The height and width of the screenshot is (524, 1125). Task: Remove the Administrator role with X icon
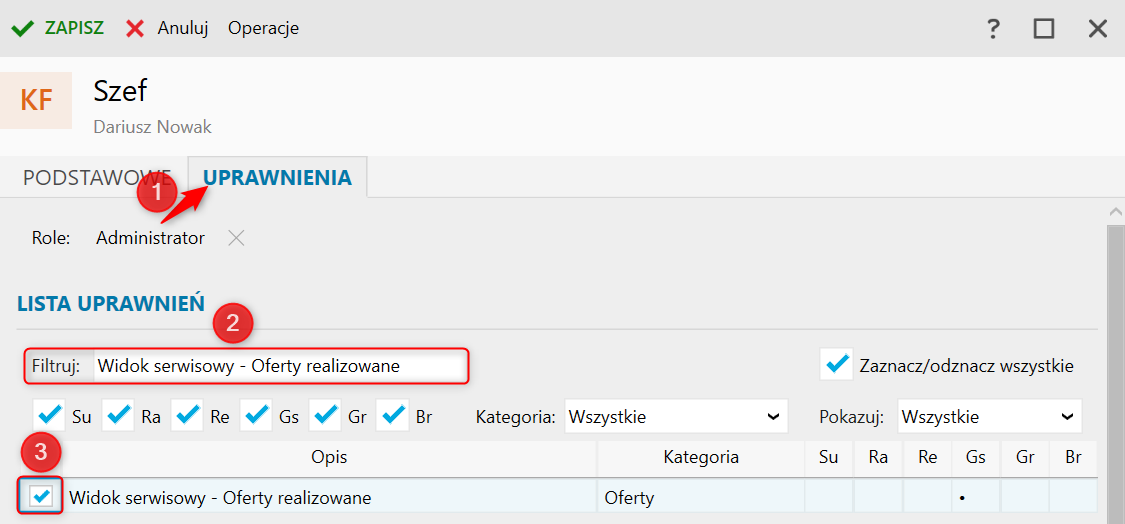click(x=236, y=238)
